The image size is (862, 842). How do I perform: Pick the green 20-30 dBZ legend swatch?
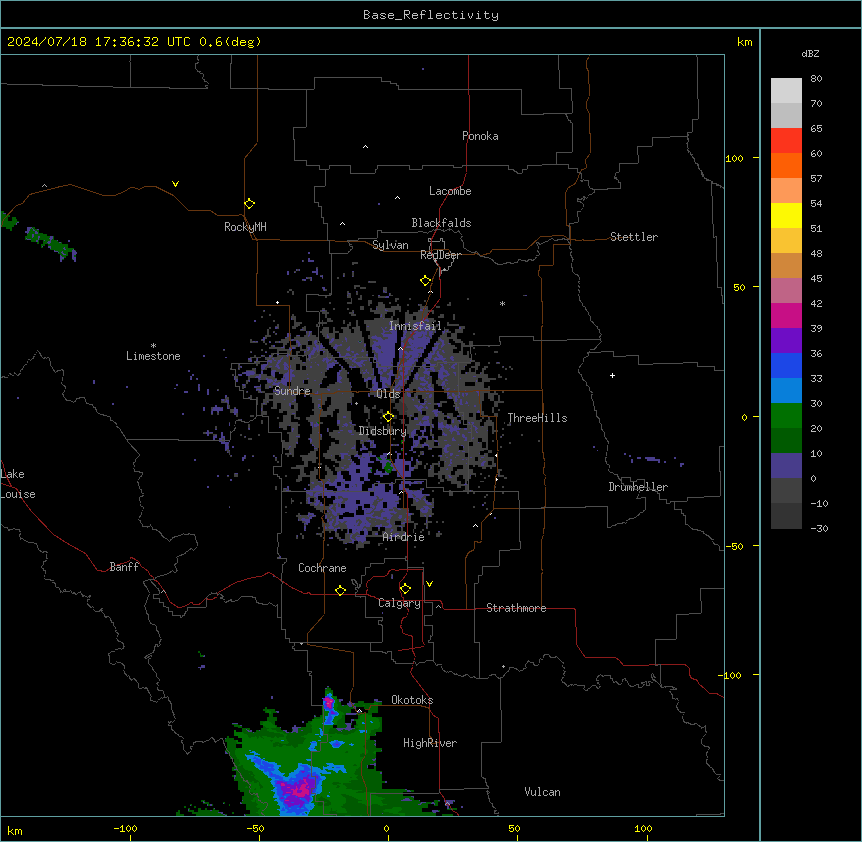coord(786,416)
